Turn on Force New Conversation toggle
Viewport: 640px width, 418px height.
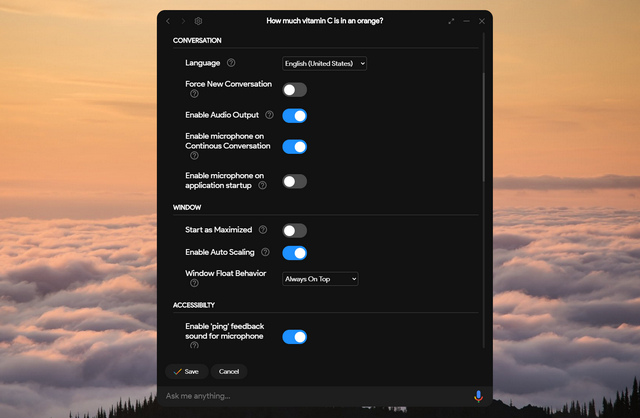point(295,90)
